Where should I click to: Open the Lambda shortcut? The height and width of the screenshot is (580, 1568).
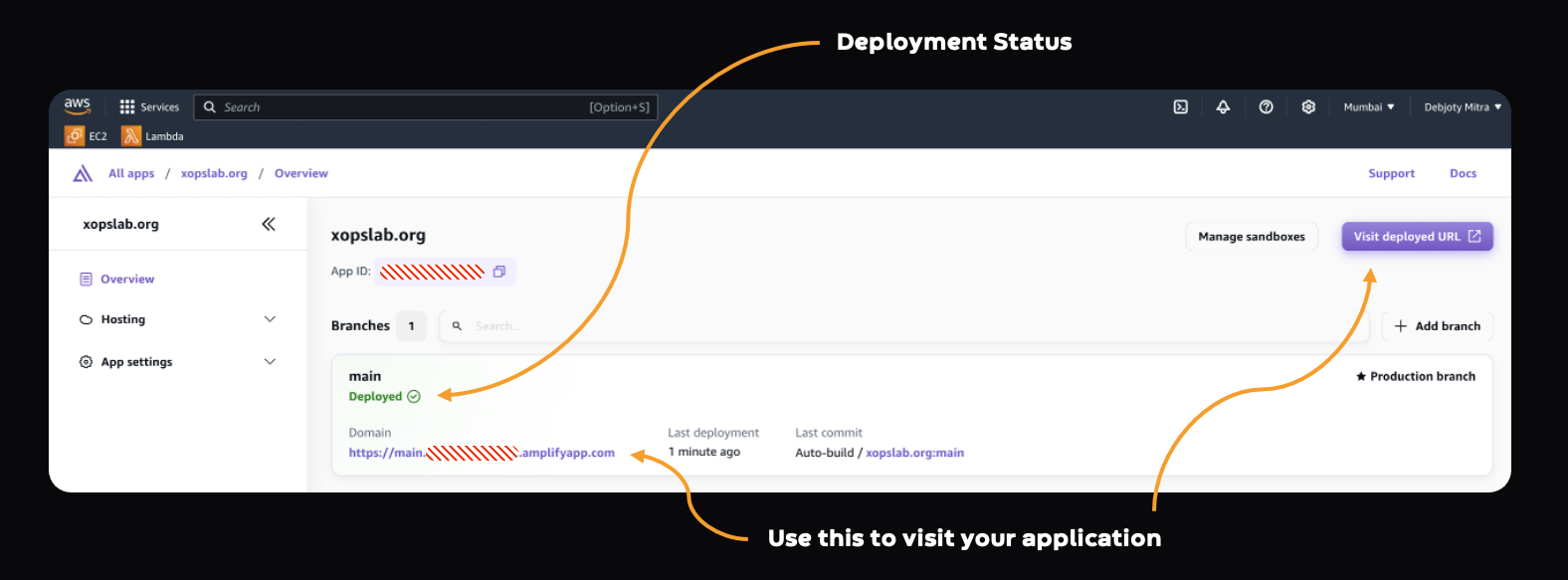pyautogui.click(x=152, y=136)
